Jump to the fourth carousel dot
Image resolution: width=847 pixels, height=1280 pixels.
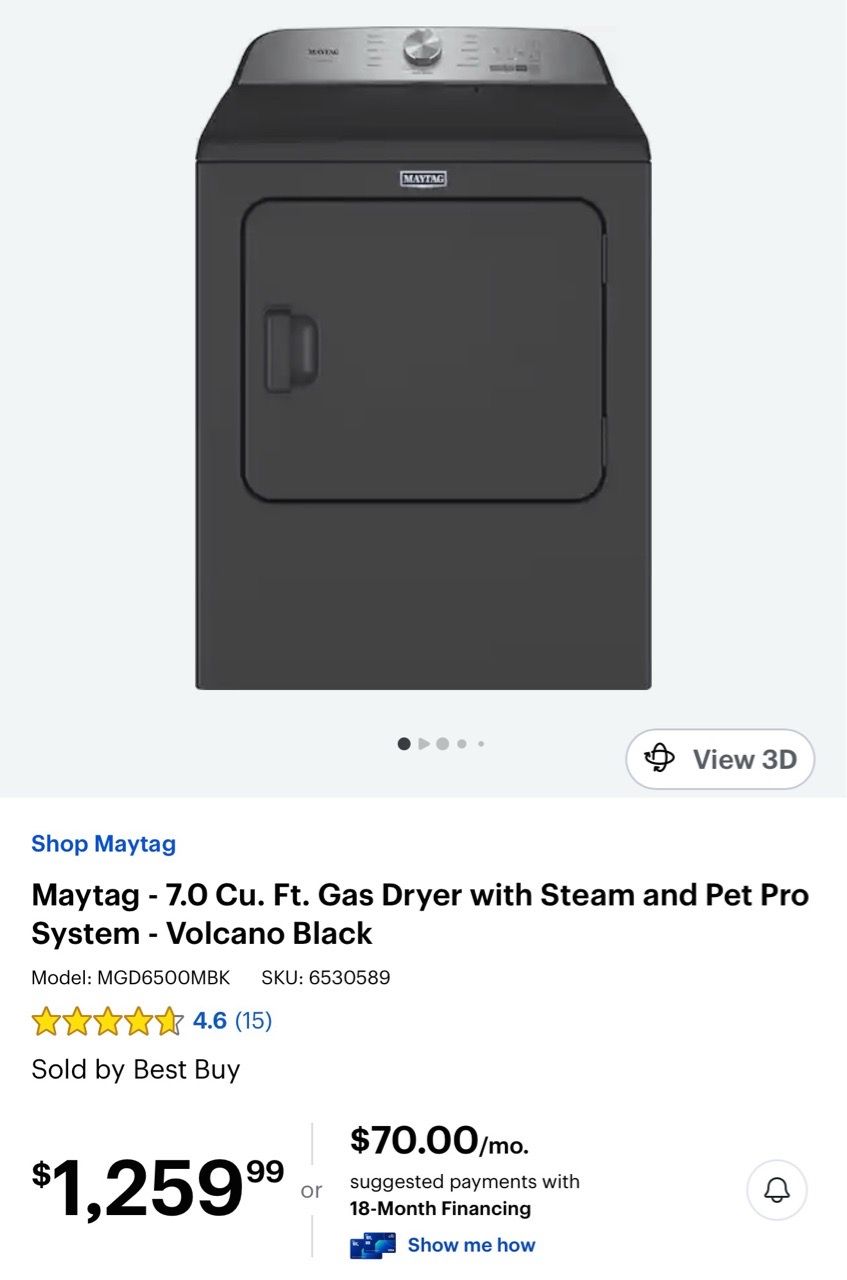coord(462,744)
